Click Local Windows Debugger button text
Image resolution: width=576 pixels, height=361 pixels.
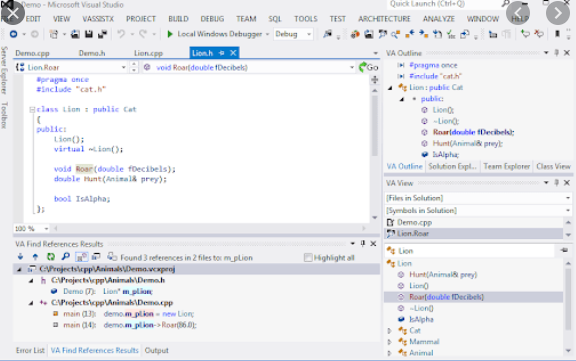click(220, 34)
